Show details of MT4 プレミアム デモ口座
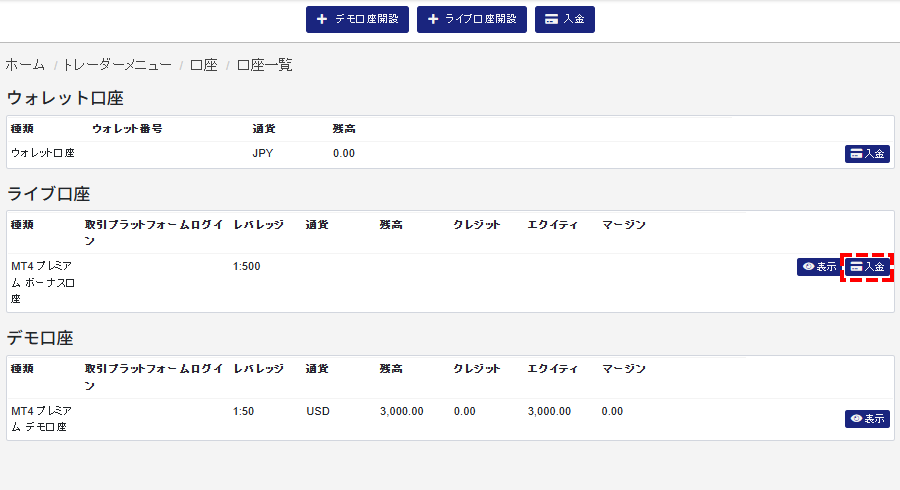Screen dimensions: 900x490 pos(867,419)
